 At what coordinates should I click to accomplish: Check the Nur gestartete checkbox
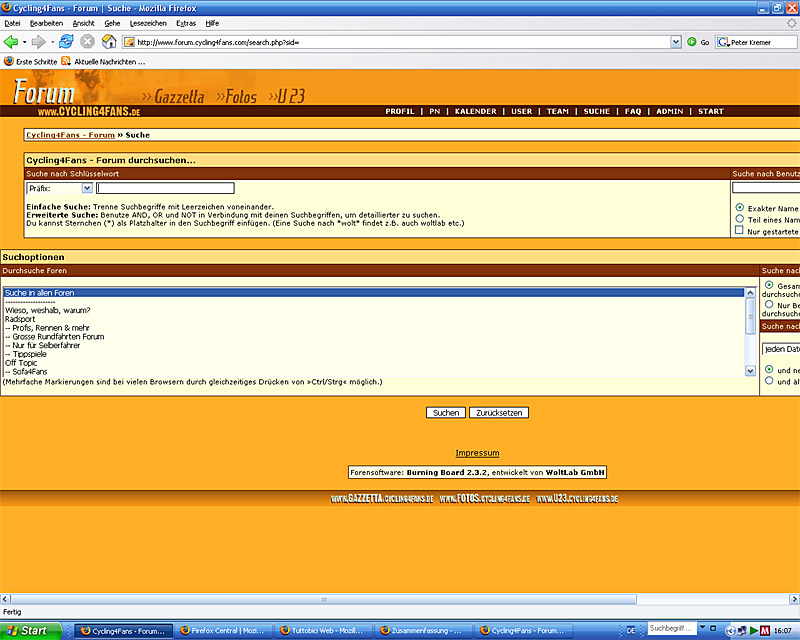tap(739, 231)
